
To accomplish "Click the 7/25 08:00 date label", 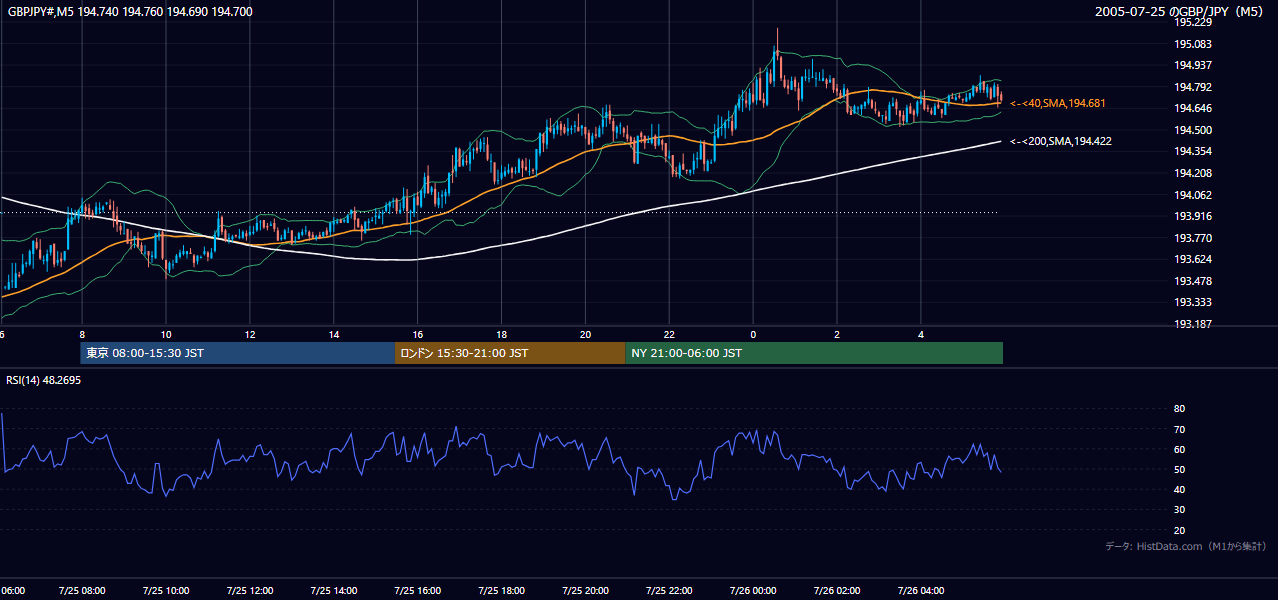I will pyautogui.click(x=82, y=591).
